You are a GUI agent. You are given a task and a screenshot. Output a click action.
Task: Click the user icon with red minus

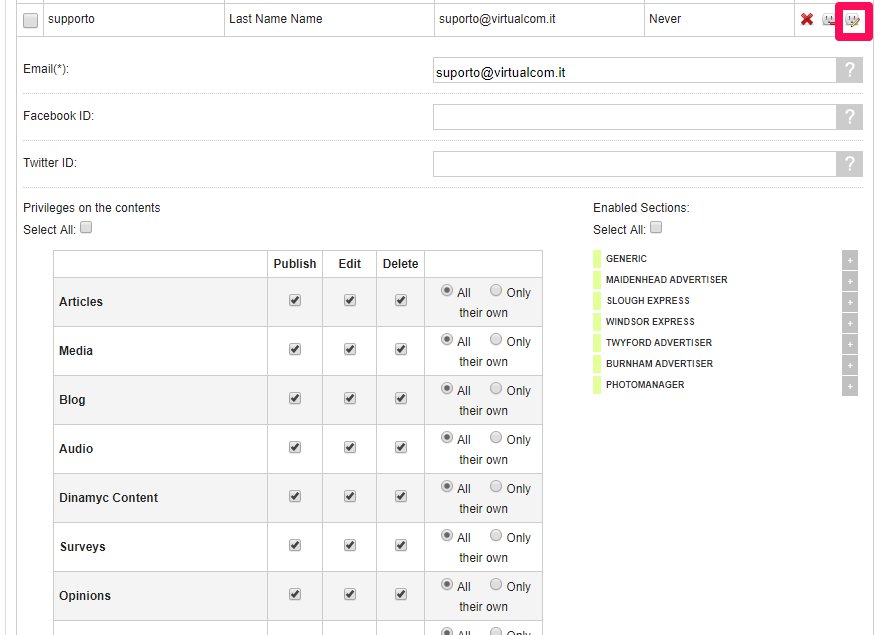pyautogui.click(x=830, y=20)
